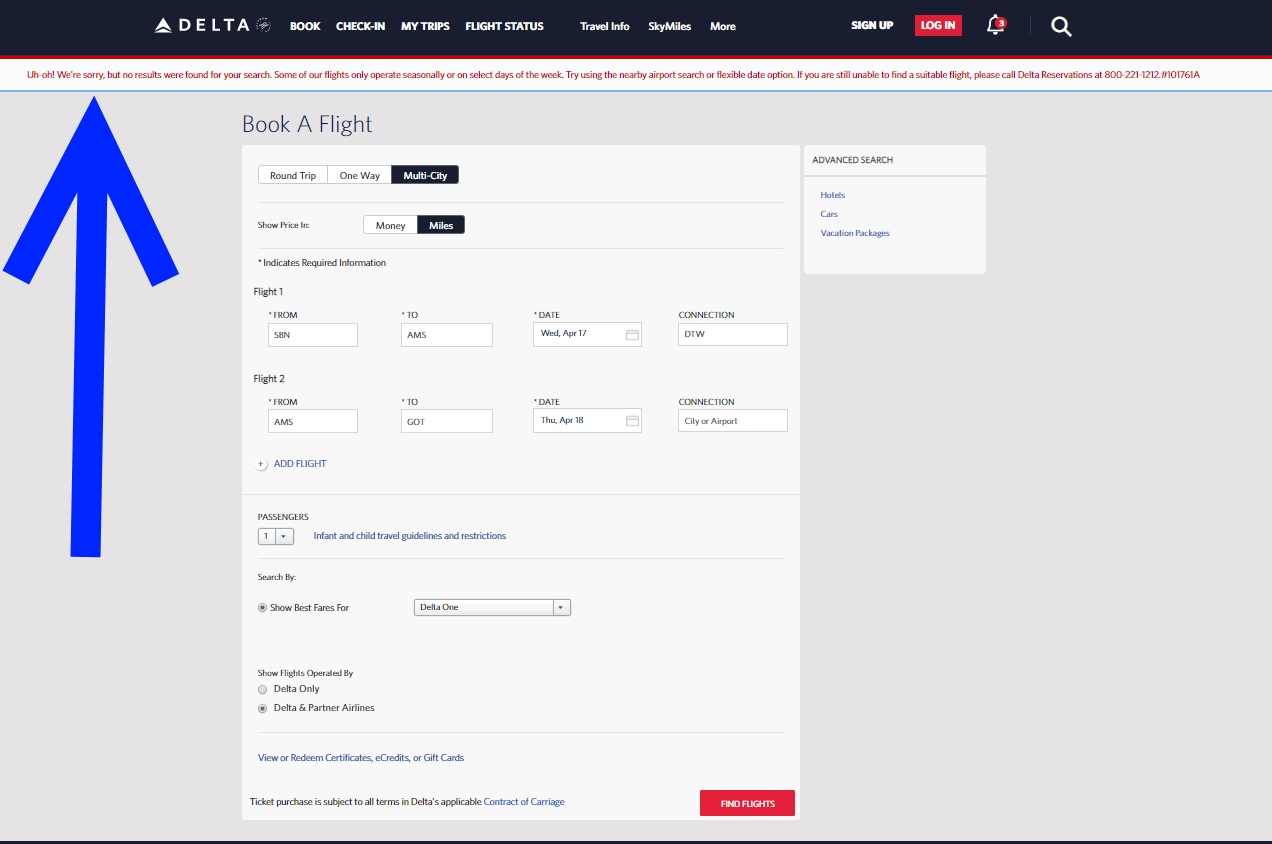
Task: Select the Delta Only radio button
Action: coord(263,689)
